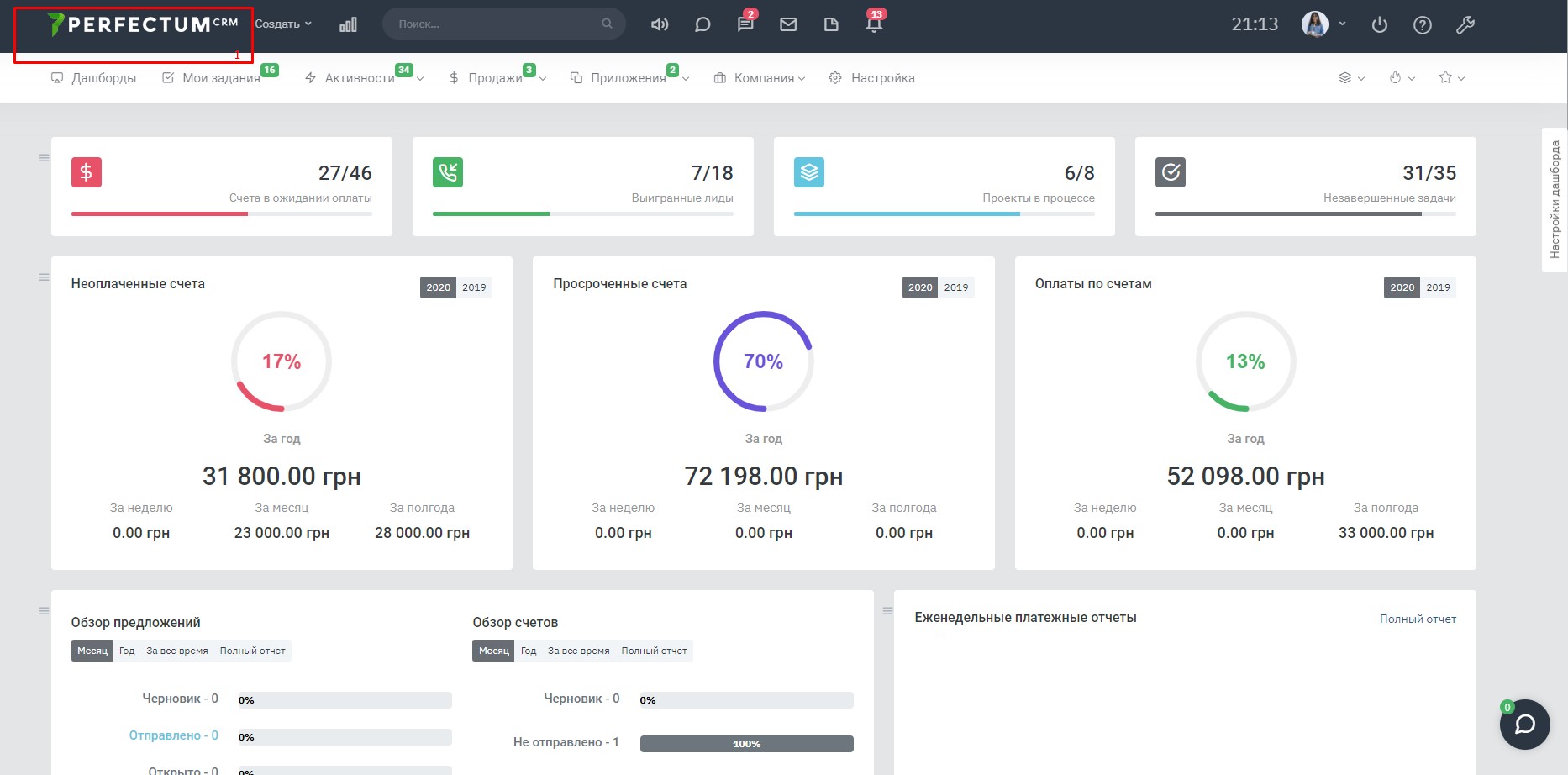1568x775 pixels.
Task: Open the Мои задания menu item
Action: click(x=220, y=78)
